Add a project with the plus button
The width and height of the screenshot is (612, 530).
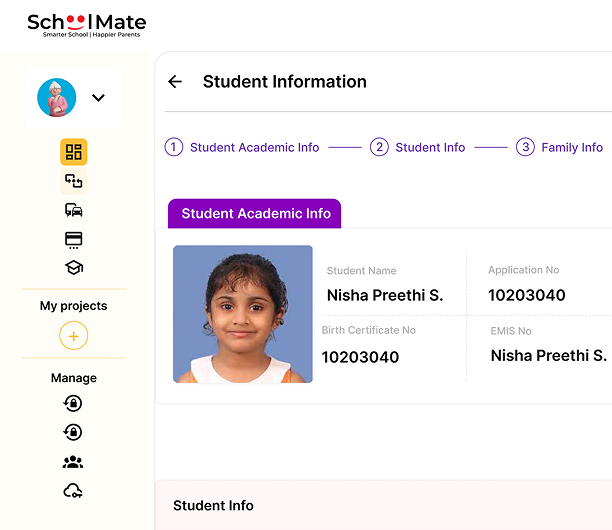point(73,336)
